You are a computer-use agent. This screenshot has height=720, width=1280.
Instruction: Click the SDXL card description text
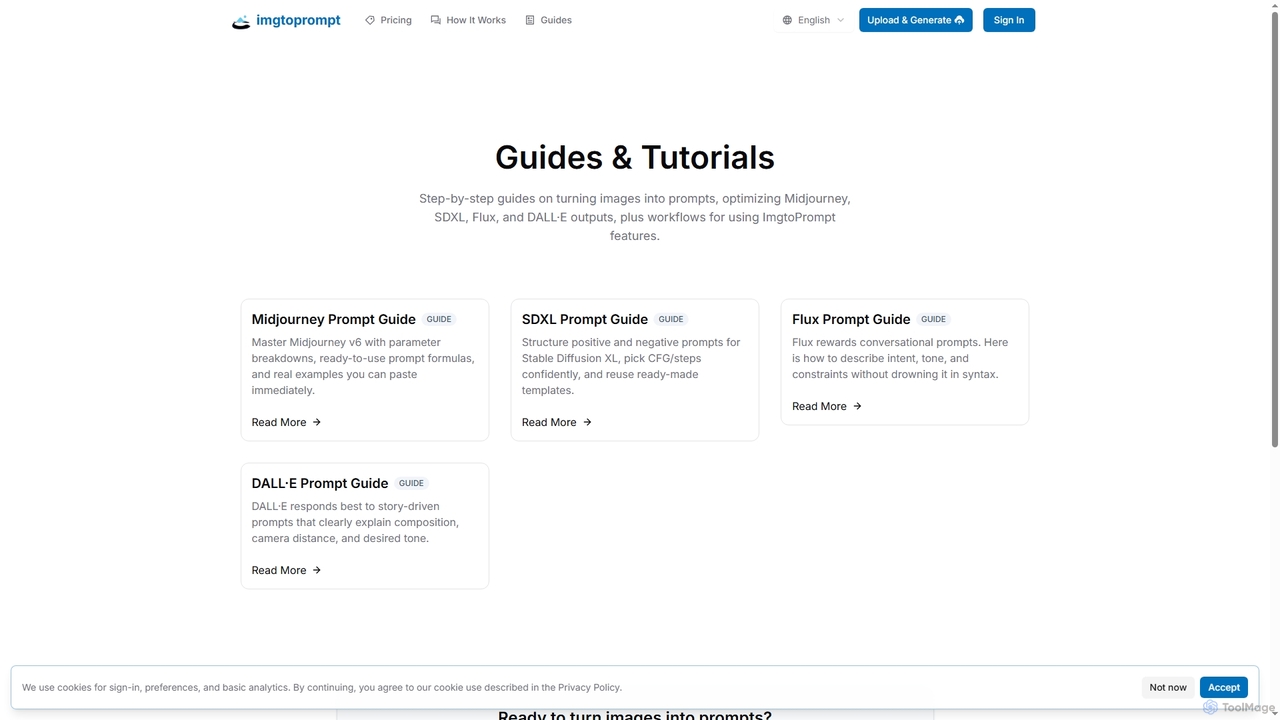coord(632,366)
